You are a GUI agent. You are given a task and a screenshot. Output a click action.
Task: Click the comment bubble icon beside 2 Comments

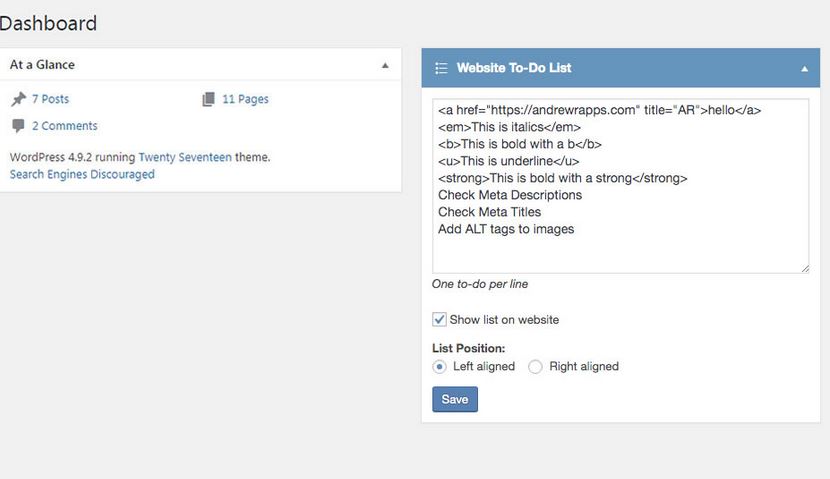(x=19, y=126)
